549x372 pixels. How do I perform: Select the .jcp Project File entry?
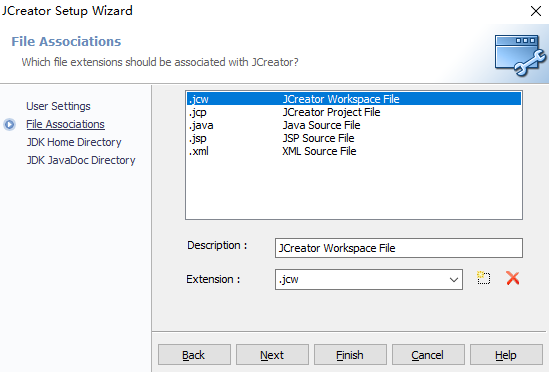[354, 112]
